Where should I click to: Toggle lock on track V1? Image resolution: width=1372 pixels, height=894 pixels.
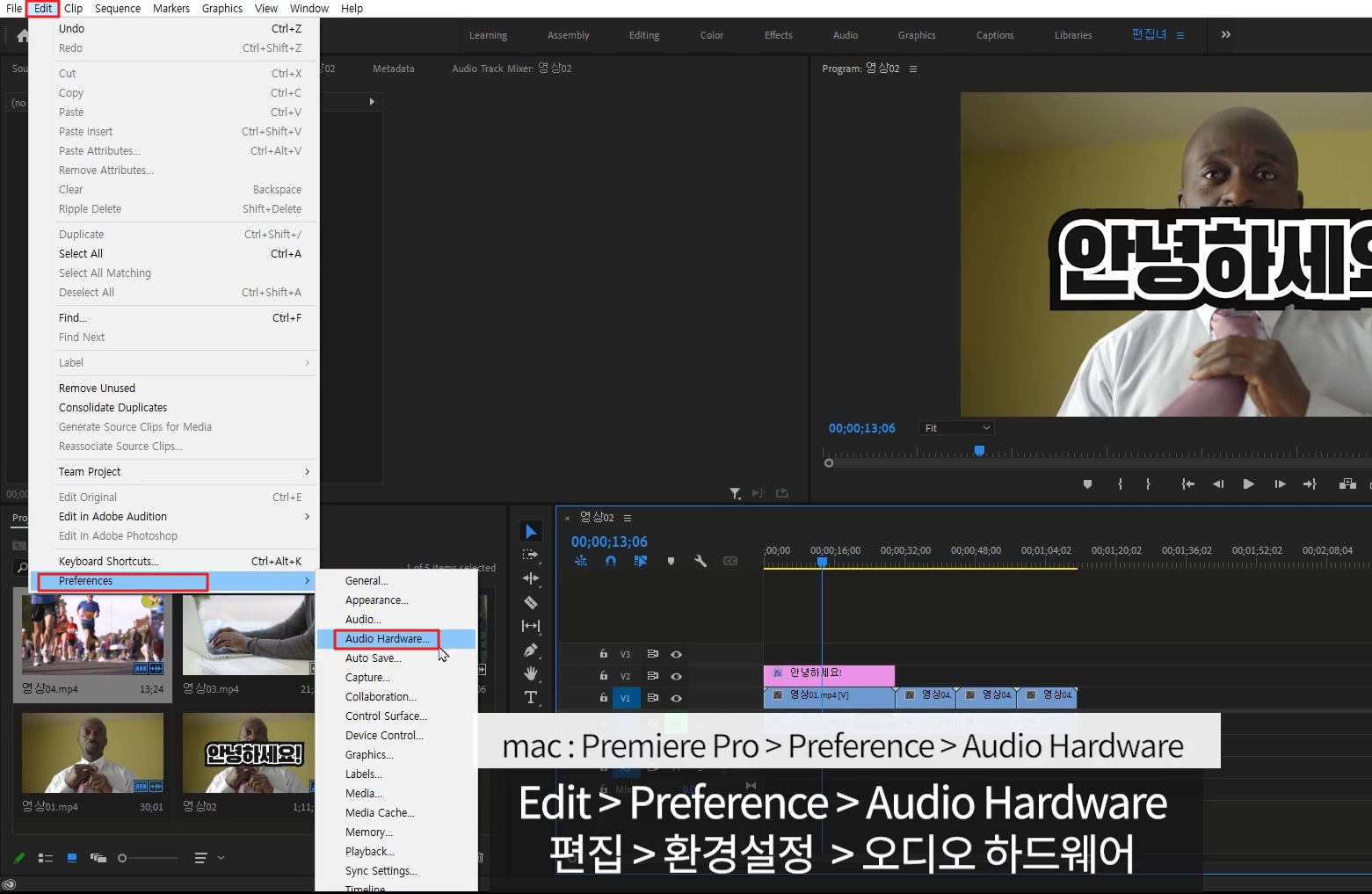pos(604,697)
